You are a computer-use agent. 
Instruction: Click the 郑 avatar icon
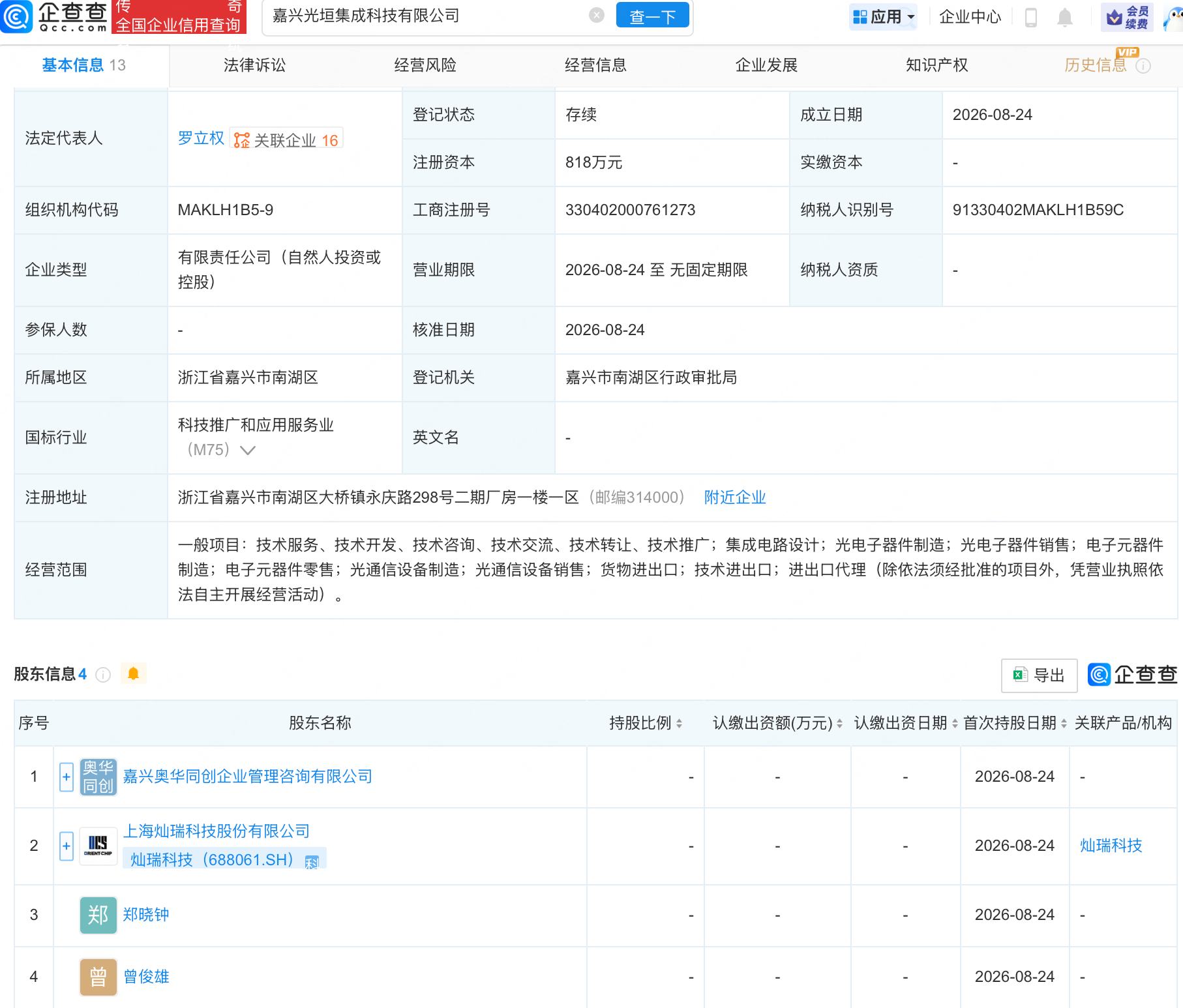click(x=98, y=915)
